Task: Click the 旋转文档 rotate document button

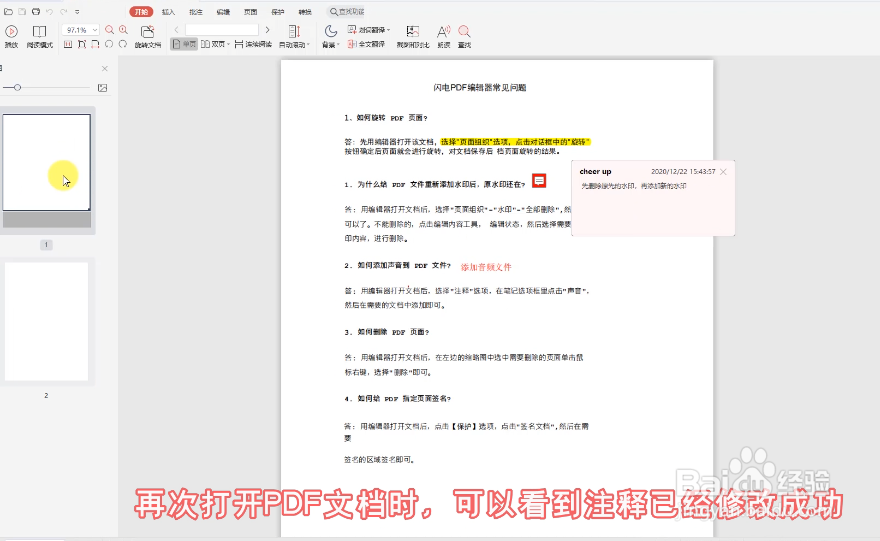Action: [x=148, y=36]
